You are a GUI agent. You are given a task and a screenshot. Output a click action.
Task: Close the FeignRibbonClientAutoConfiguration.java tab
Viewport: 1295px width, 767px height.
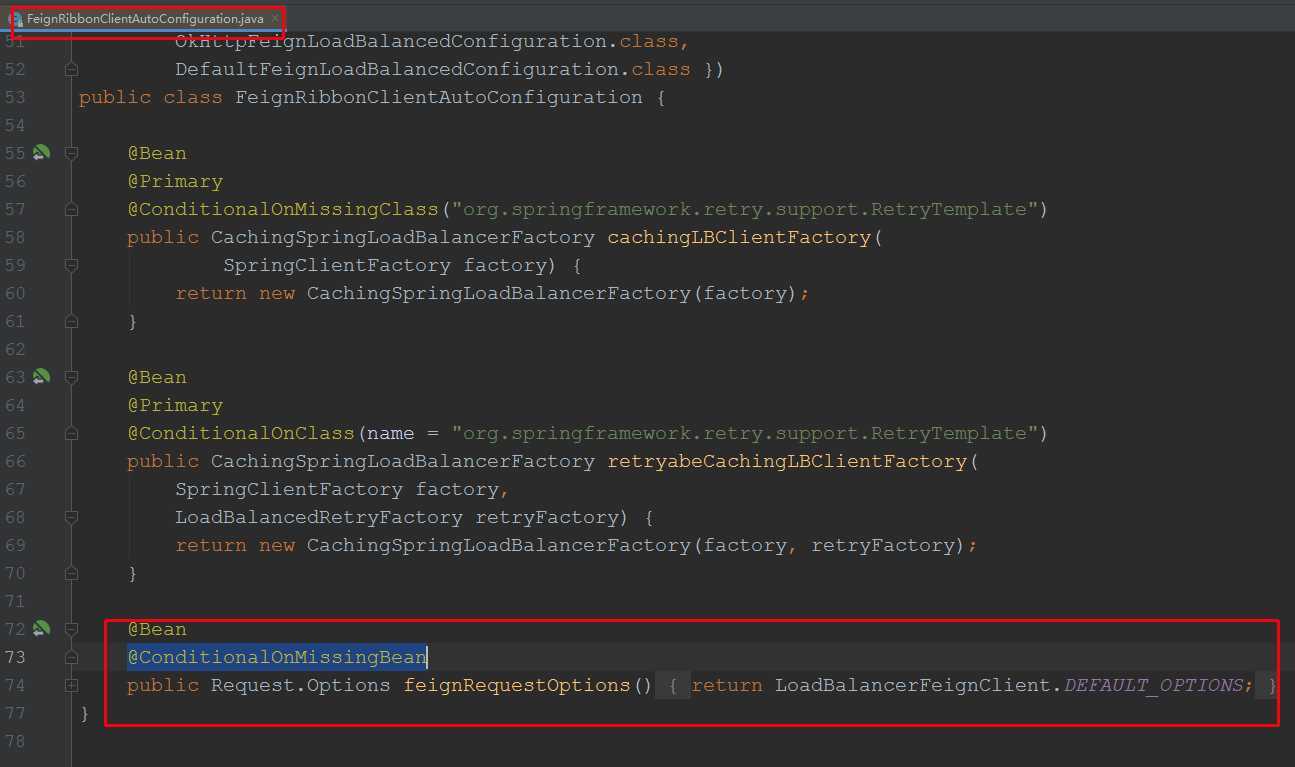tap(275, 19)
